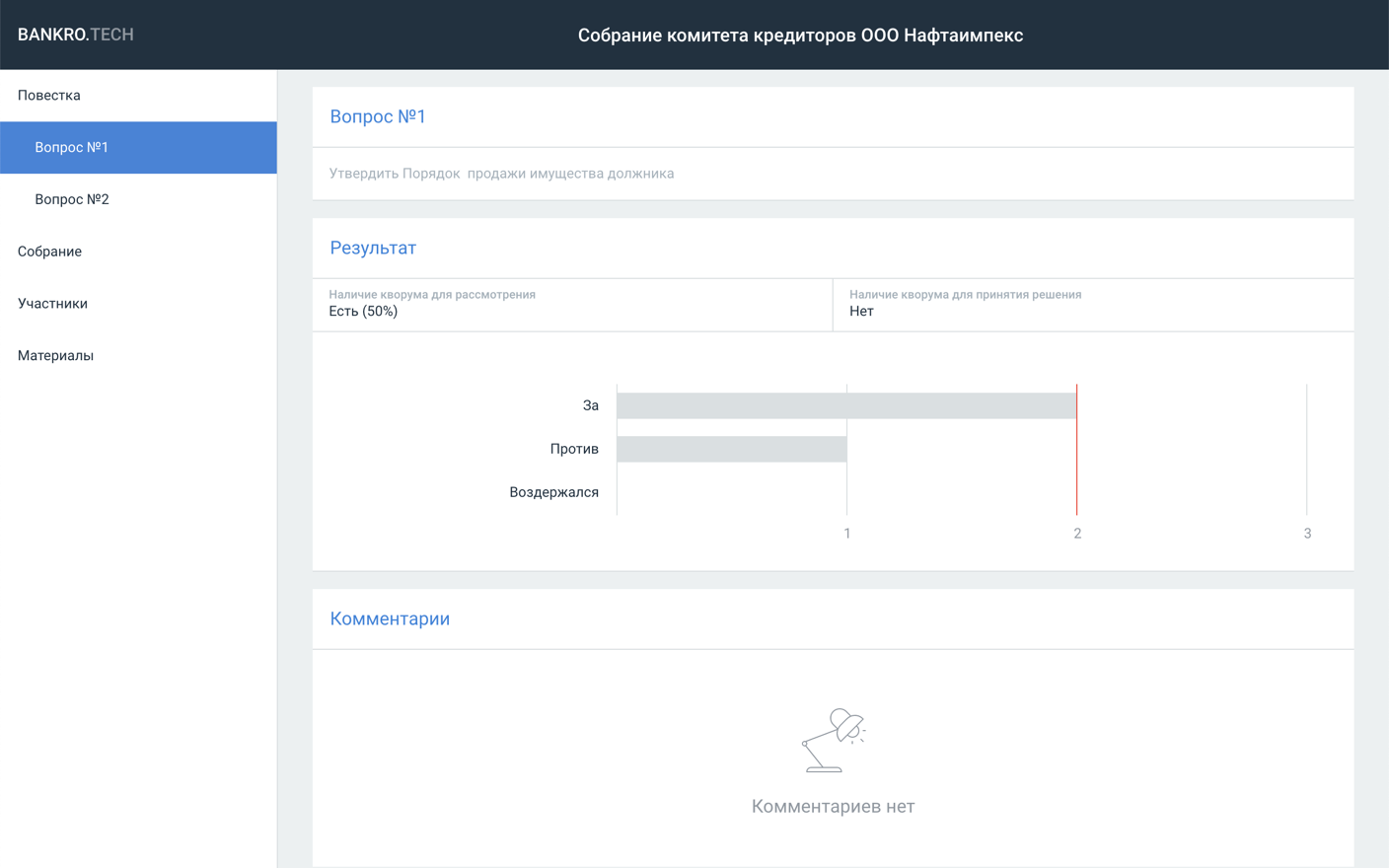Click the Вопрос №1 card heading

coord(378,116)
